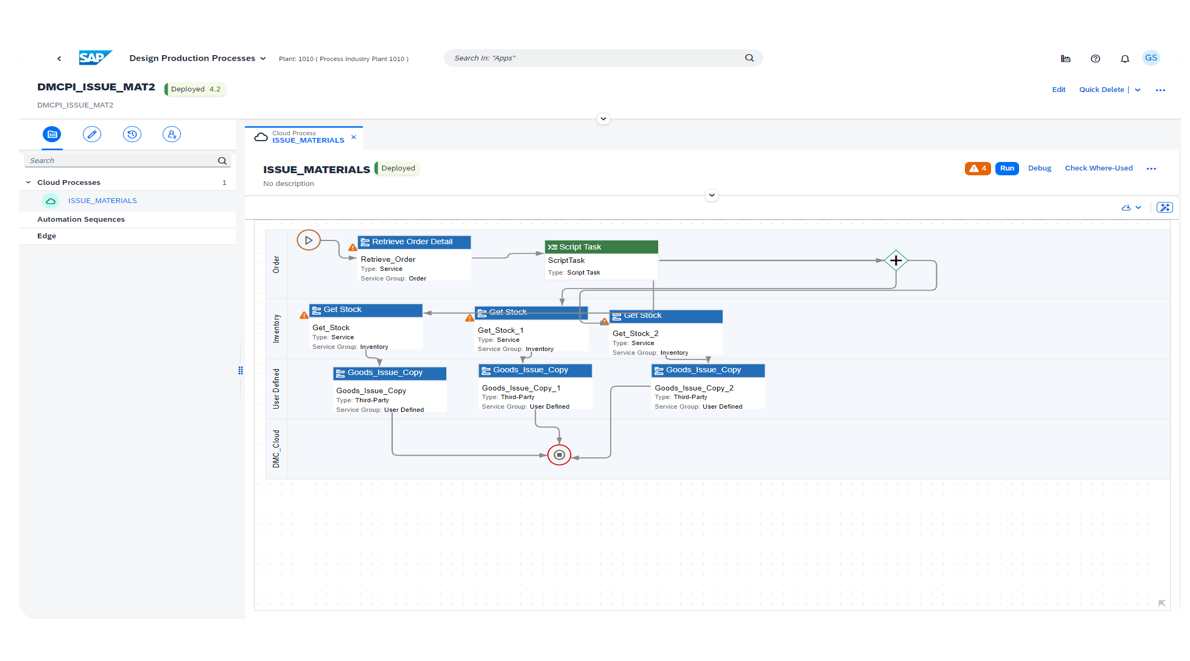Toggle the auto-layout magic wand button
Viewport: 1190px width, 661px height.
pyautogui.click(x=1164, y=208)
